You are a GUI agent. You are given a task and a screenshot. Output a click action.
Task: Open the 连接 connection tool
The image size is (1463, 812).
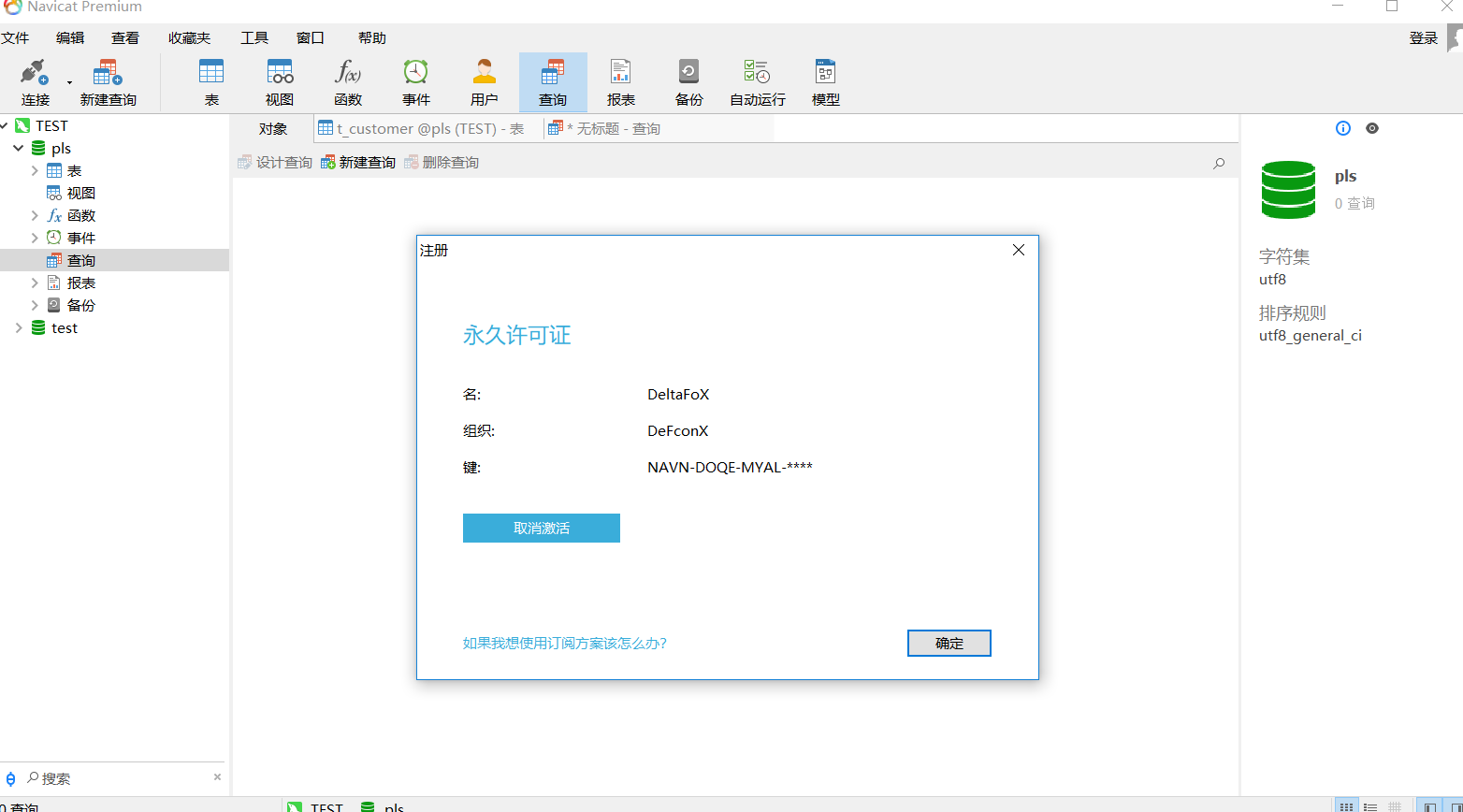(36, 82)
